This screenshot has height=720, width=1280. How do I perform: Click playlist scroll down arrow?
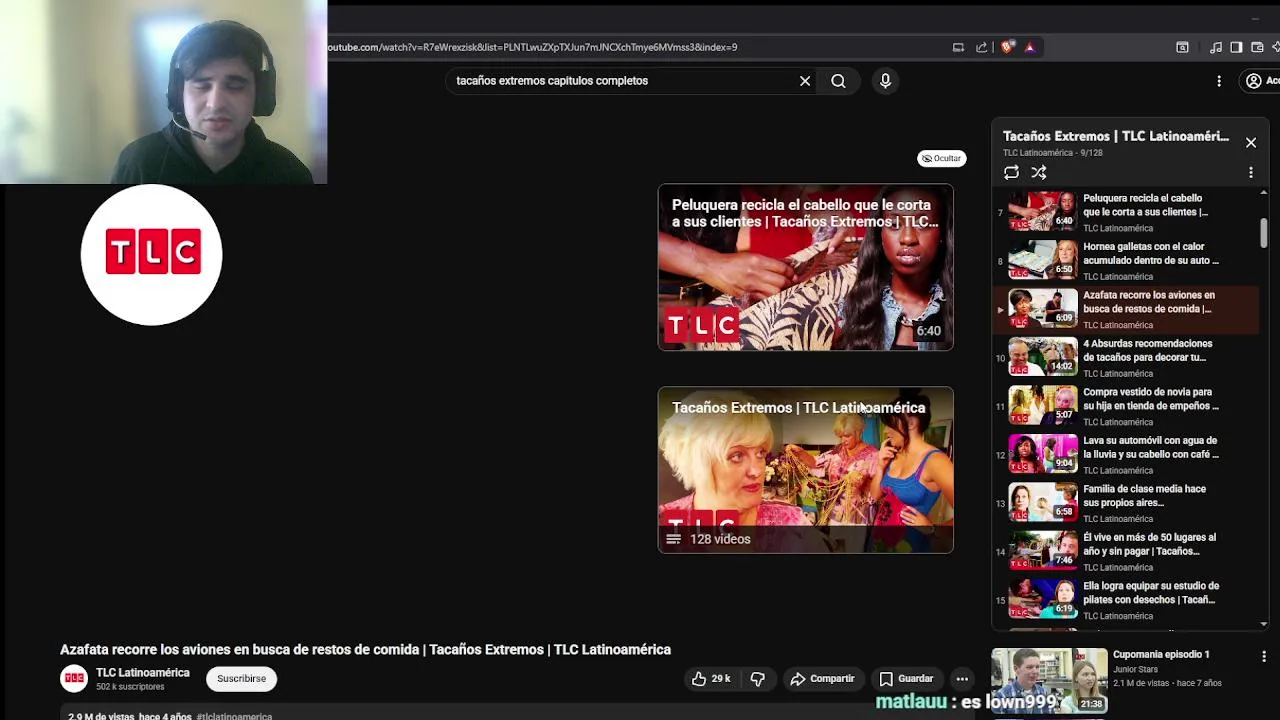pyautogui.click(x=1264, y=624)
